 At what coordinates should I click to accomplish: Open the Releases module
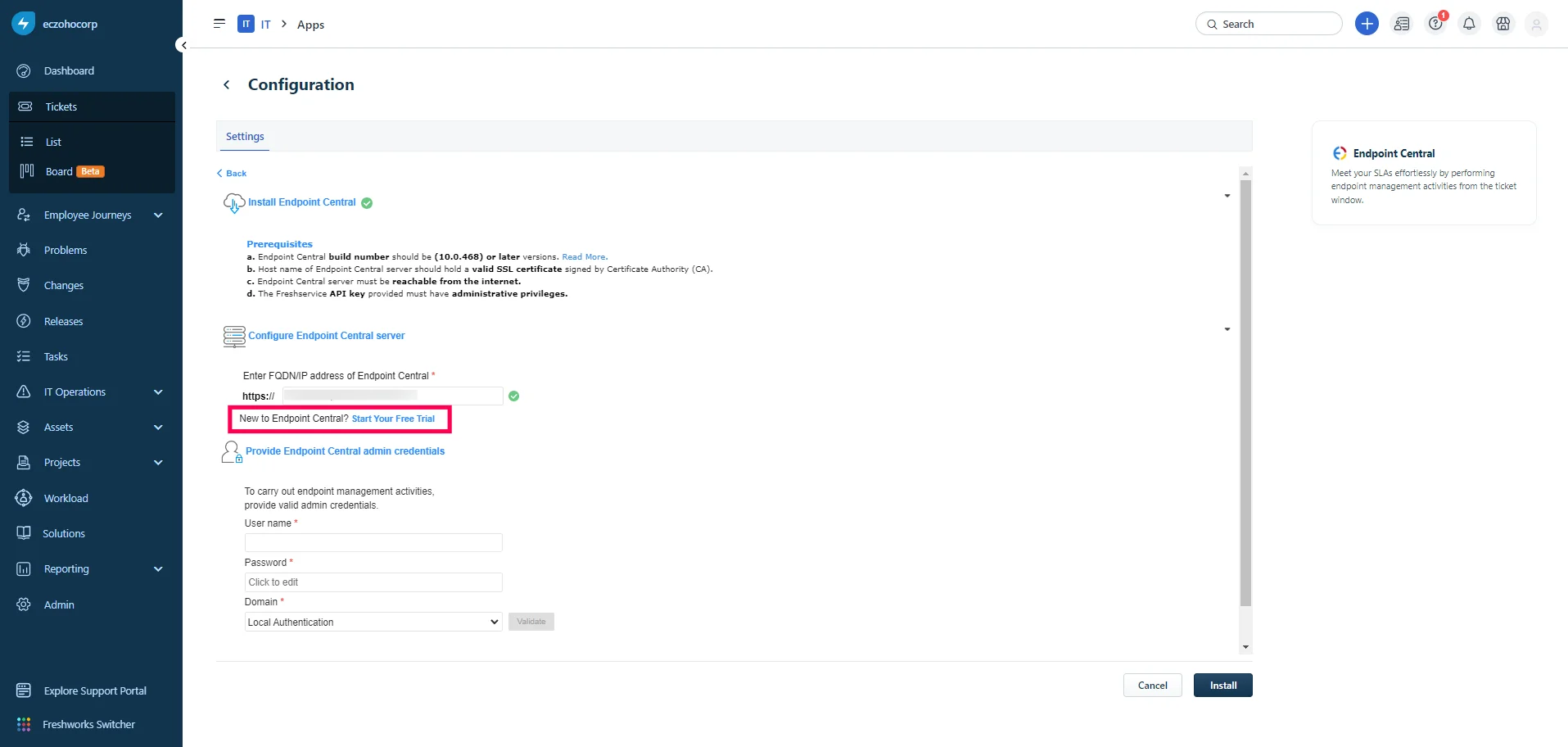tap(63, 321)
